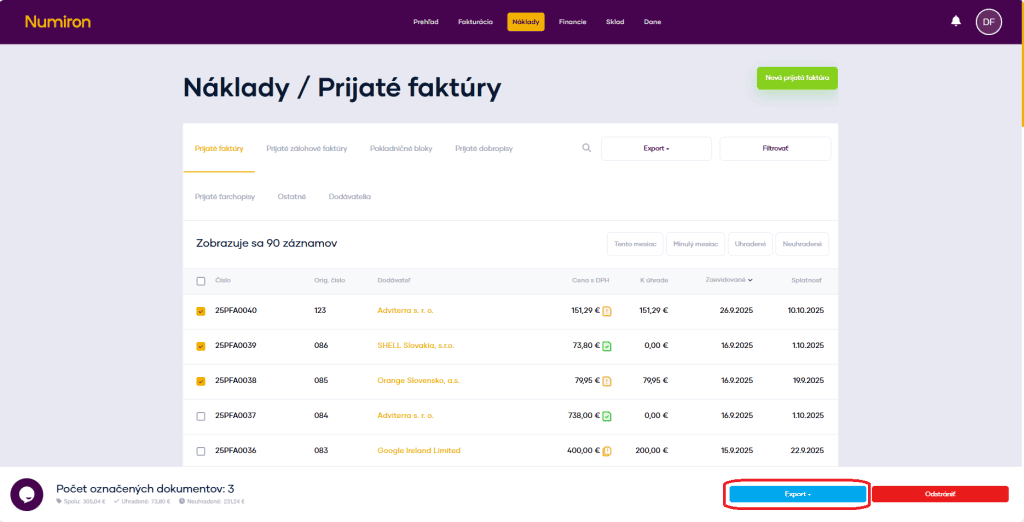Click due date 10.10.2025
The image size is (1024, 522).
(806, 311)
